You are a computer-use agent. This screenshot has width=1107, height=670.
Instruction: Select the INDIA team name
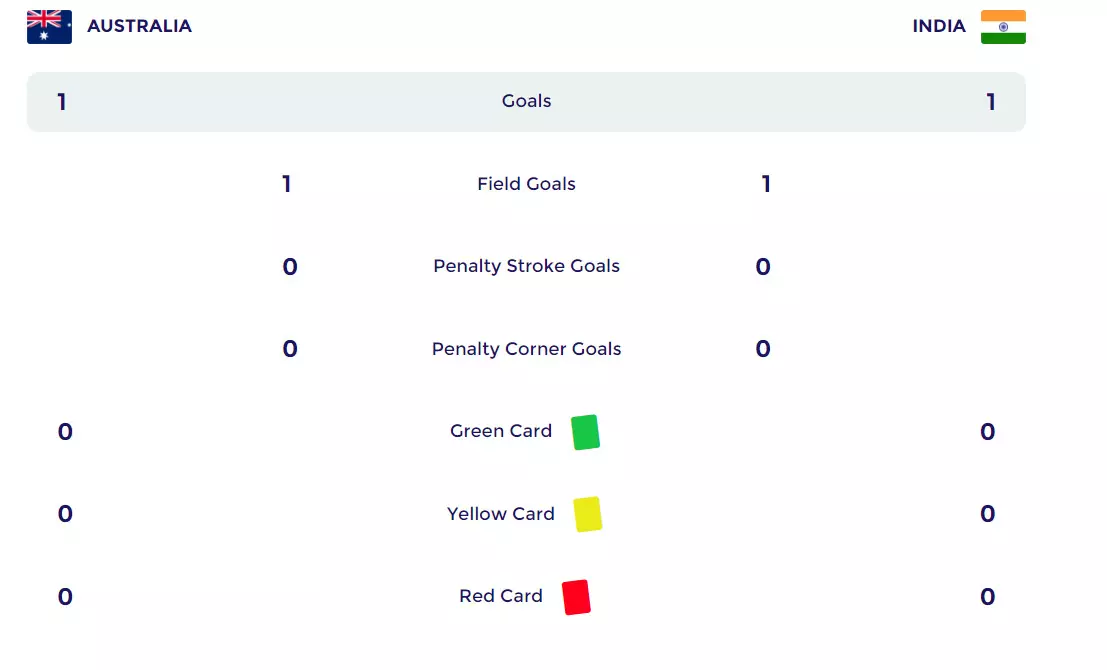939,27
